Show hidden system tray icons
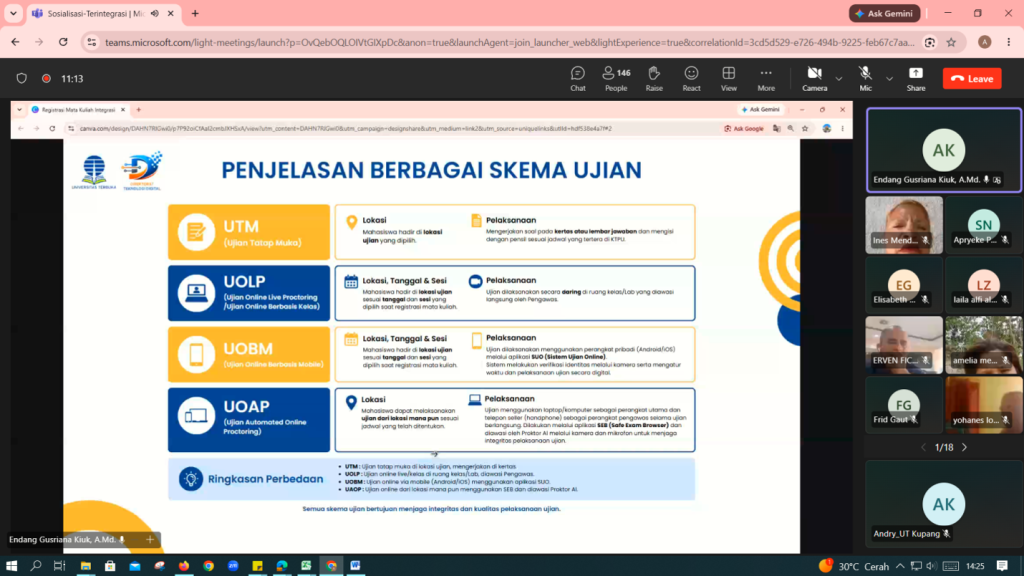The height and width of the screenshot is (576, 1024). coord(900,566)
